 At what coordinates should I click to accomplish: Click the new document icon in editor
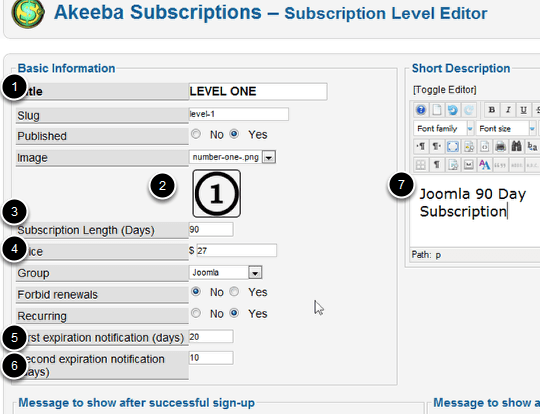click(x=436, y=110)
